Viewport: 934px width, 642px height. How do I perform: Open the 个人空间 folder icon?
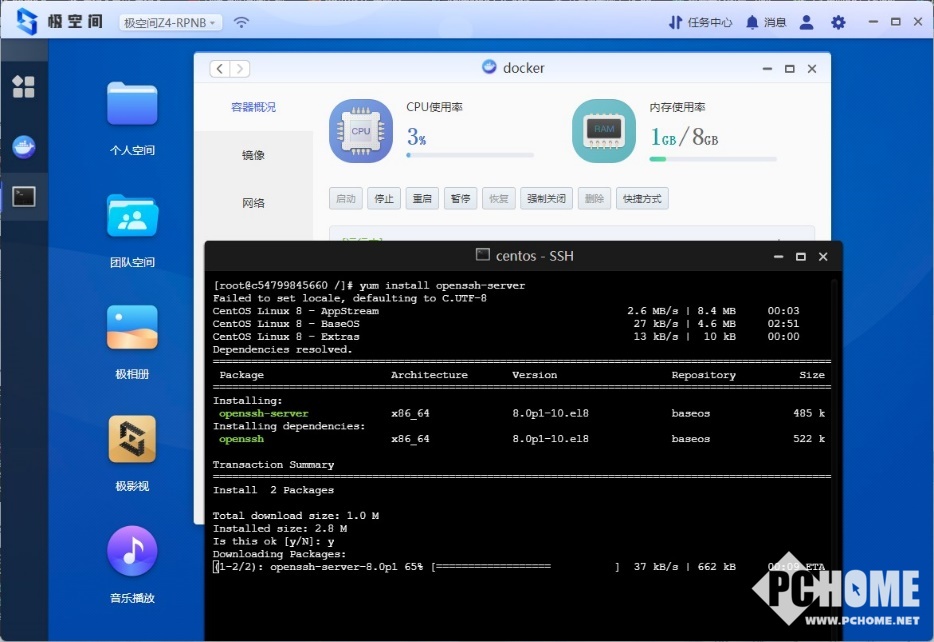pos(132,104)
